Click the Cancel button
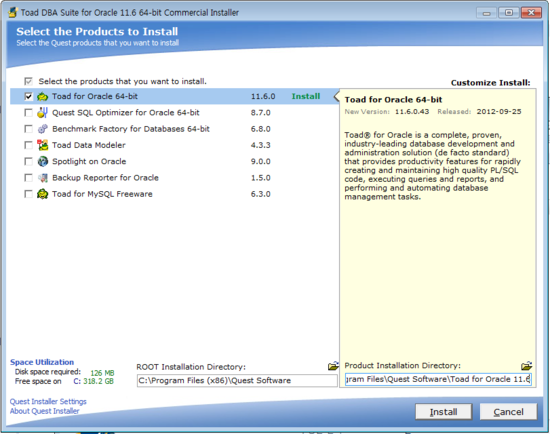This screenshot has width=550, height=434. 508,412
